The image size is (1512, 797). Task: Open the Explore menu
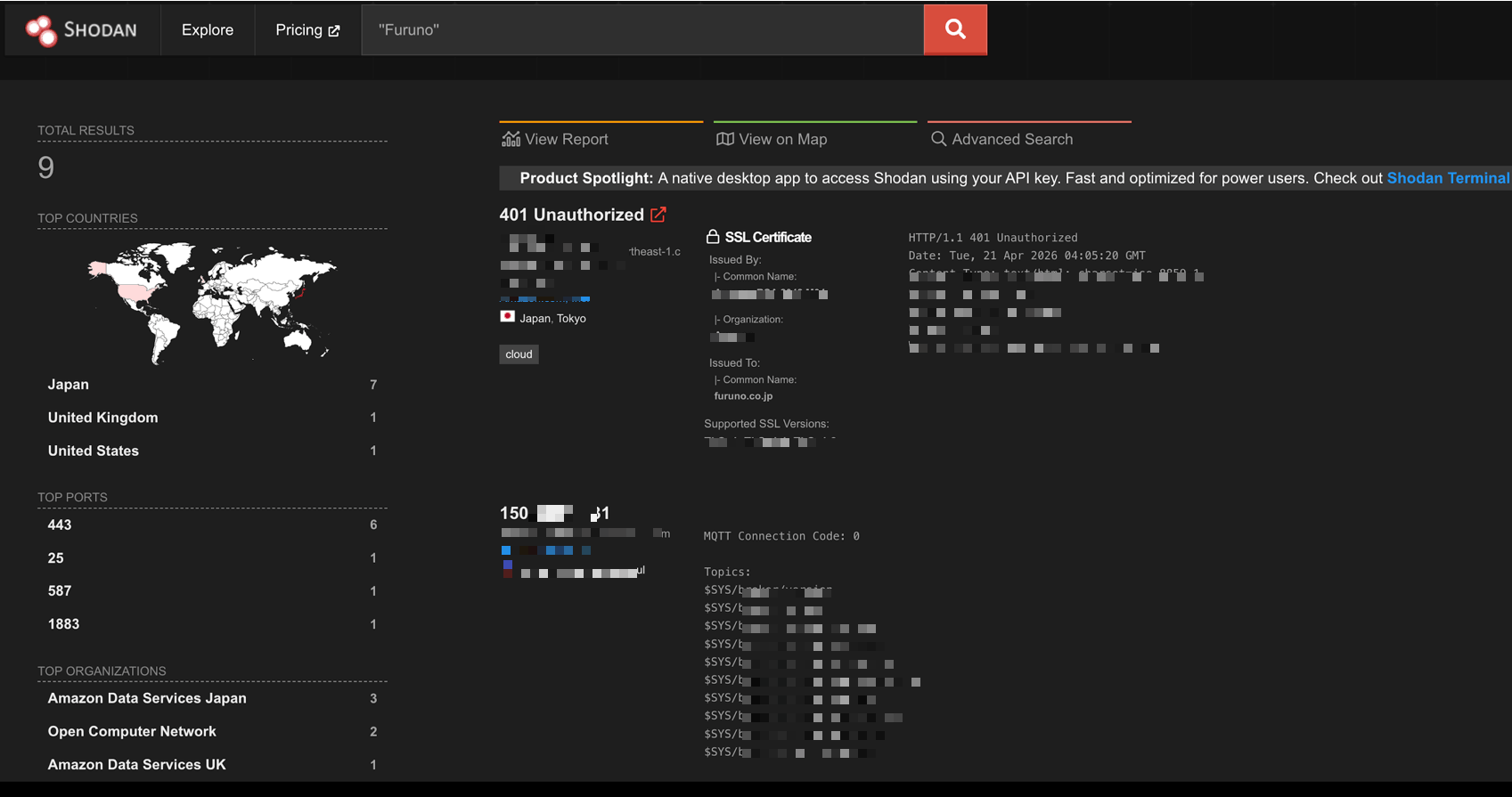pos(208,29)
